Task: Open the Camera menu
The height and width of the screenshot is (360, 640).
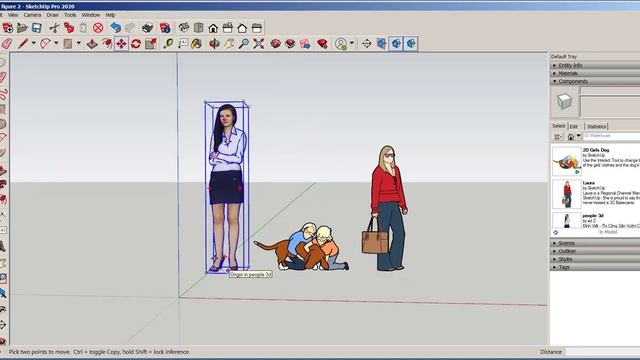Action: pos(32,15)
